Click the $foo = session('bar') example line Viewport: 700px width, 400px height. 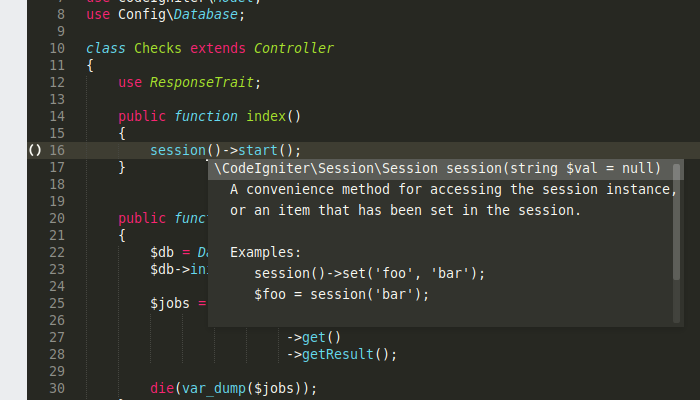pyautogui.click(x=342, y=294)
